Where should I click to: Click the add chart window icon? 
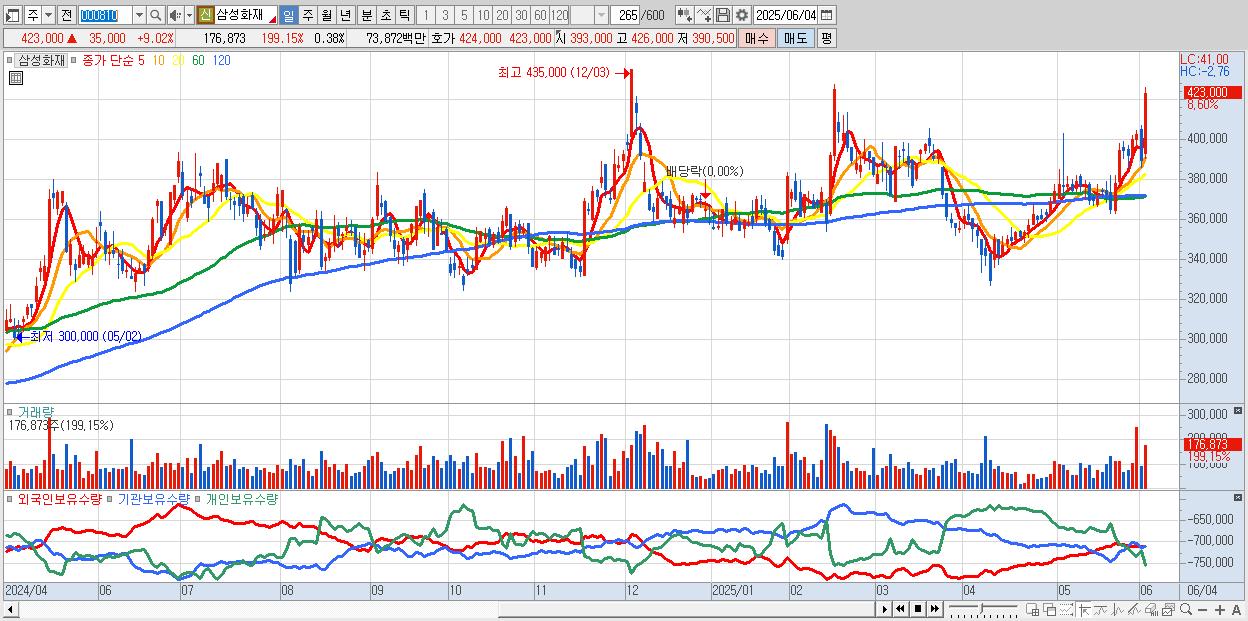pos(1033,610)
